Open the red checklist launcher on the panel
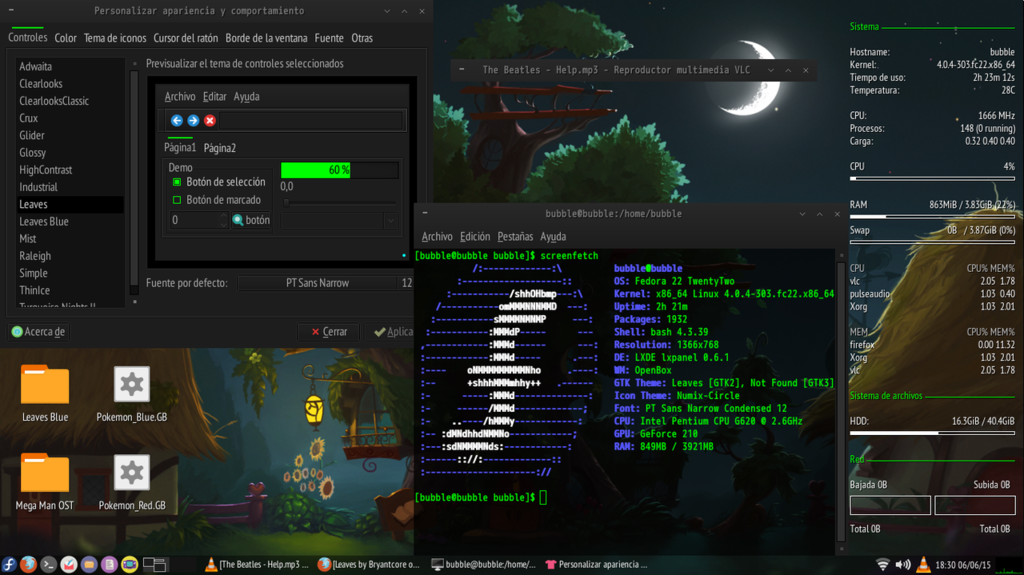1024x575 pixels. [x=69, y=564]
